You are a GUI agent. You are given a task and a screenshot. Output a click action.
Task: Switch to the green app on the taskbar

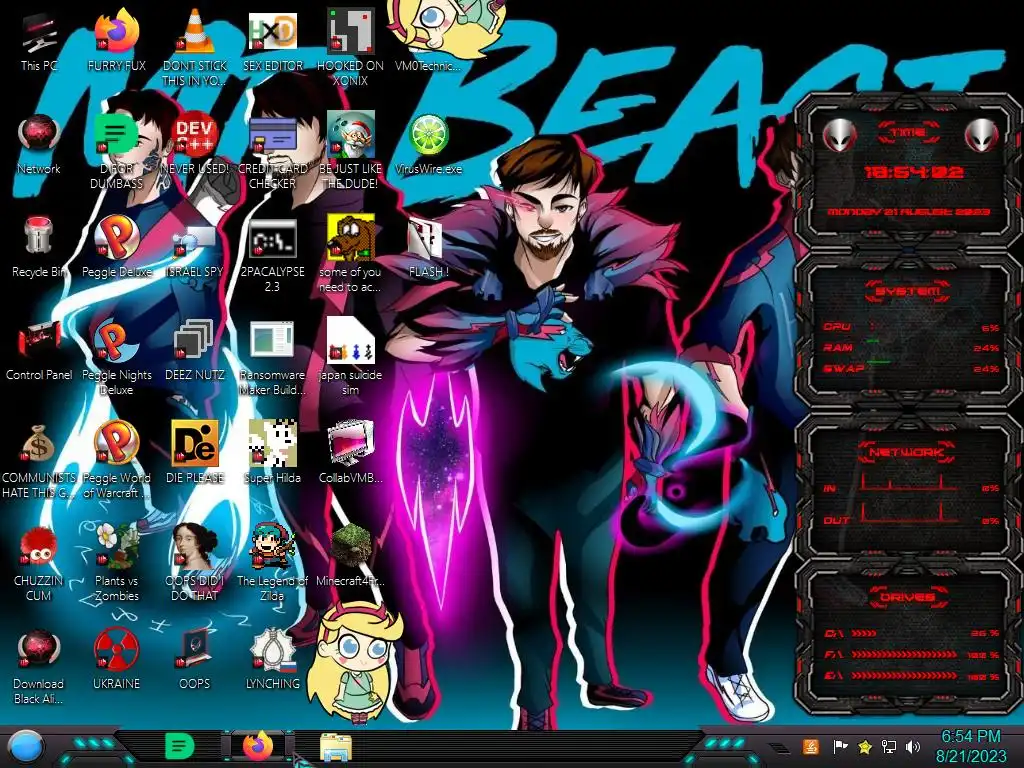tap(179, 746)
